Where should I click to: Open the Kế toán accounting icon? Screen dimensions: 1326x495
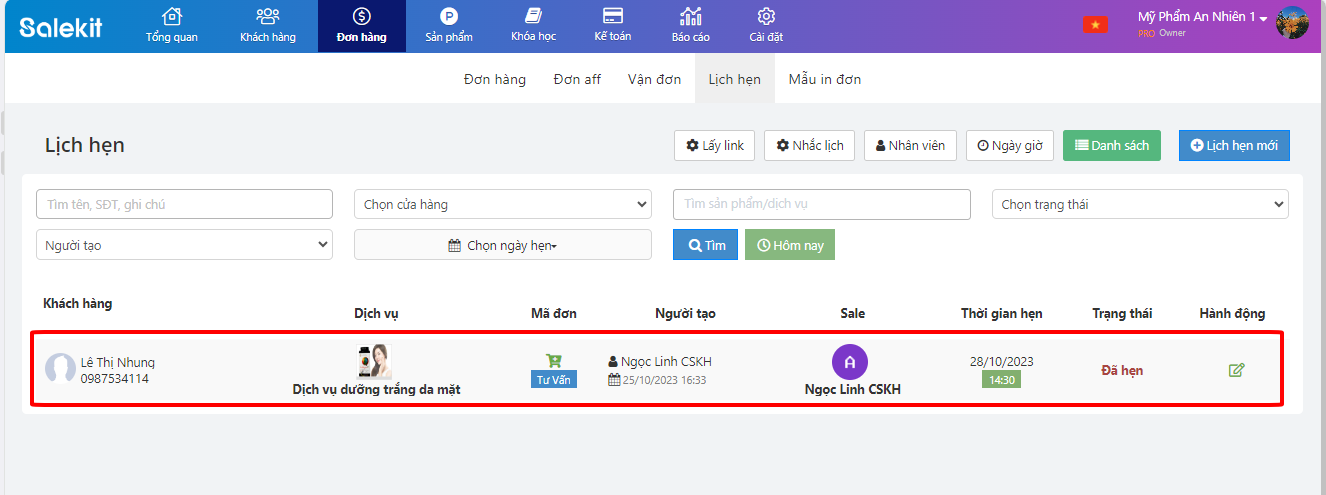[613, 17]
